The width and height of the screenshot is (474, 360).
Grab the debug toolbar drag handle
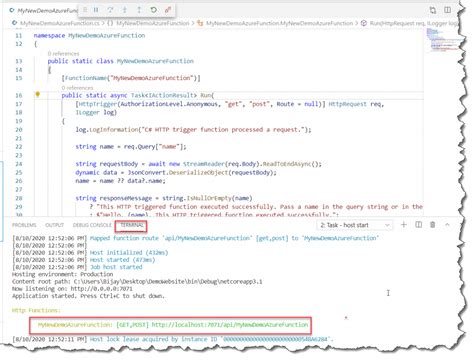[85, 10]
